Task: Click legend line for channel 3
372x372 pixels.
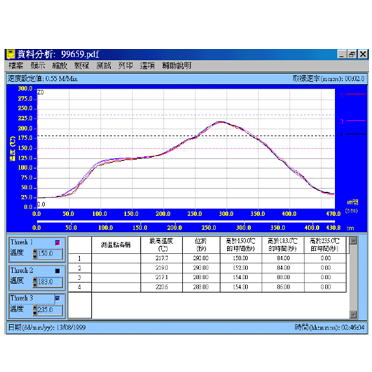Action: tap(356, 121)
